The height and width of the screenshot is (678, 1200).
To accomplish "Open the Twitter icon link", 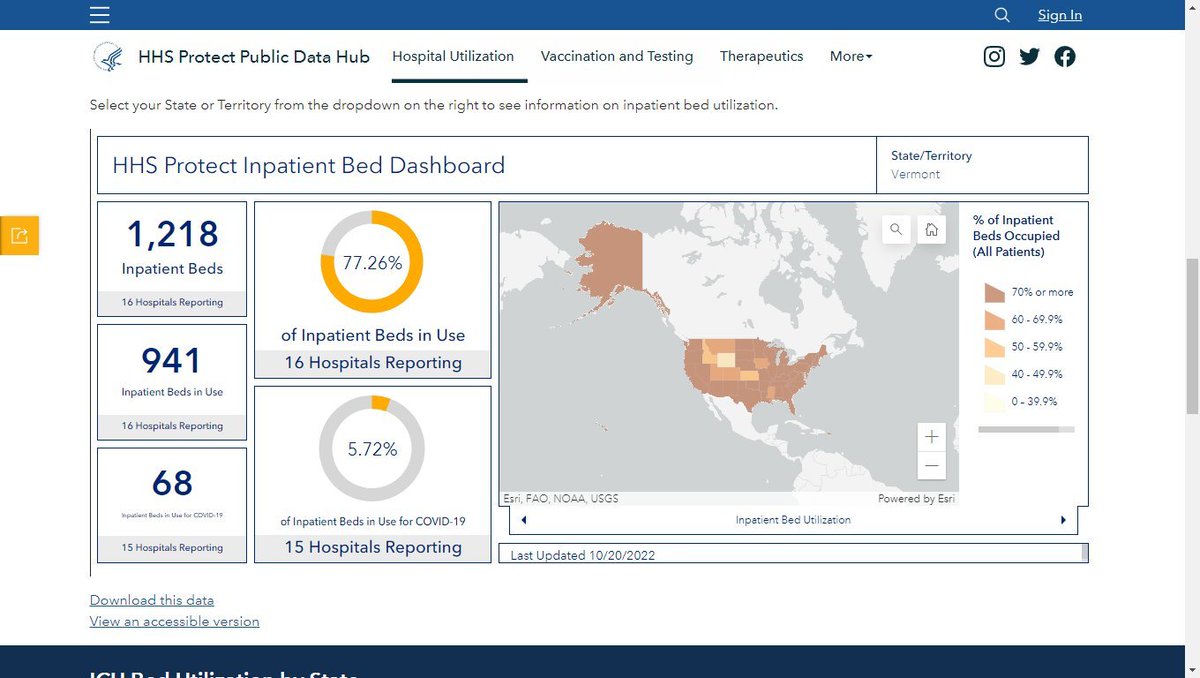I will pyautogui.click(x=1029, y=57).
